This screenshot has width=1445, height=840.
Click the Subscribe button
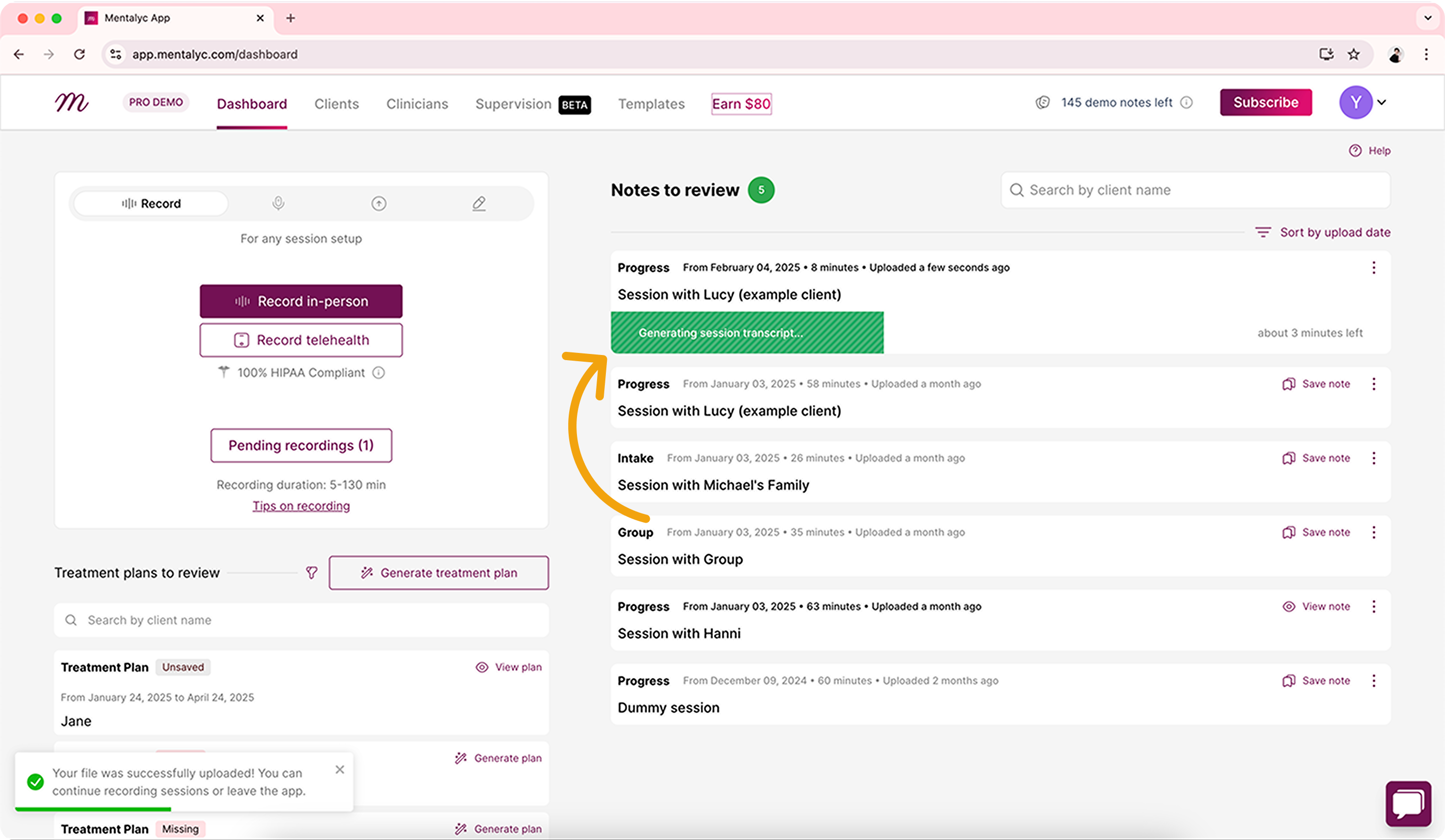coord(1265,103)
